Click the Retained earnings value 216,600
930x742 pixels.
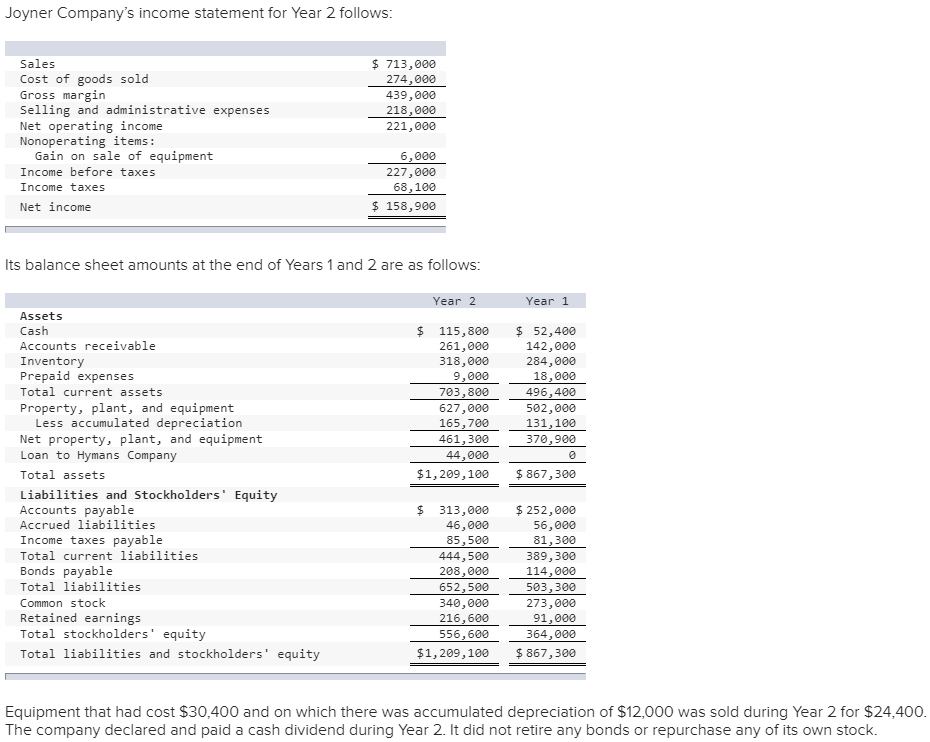464,617
